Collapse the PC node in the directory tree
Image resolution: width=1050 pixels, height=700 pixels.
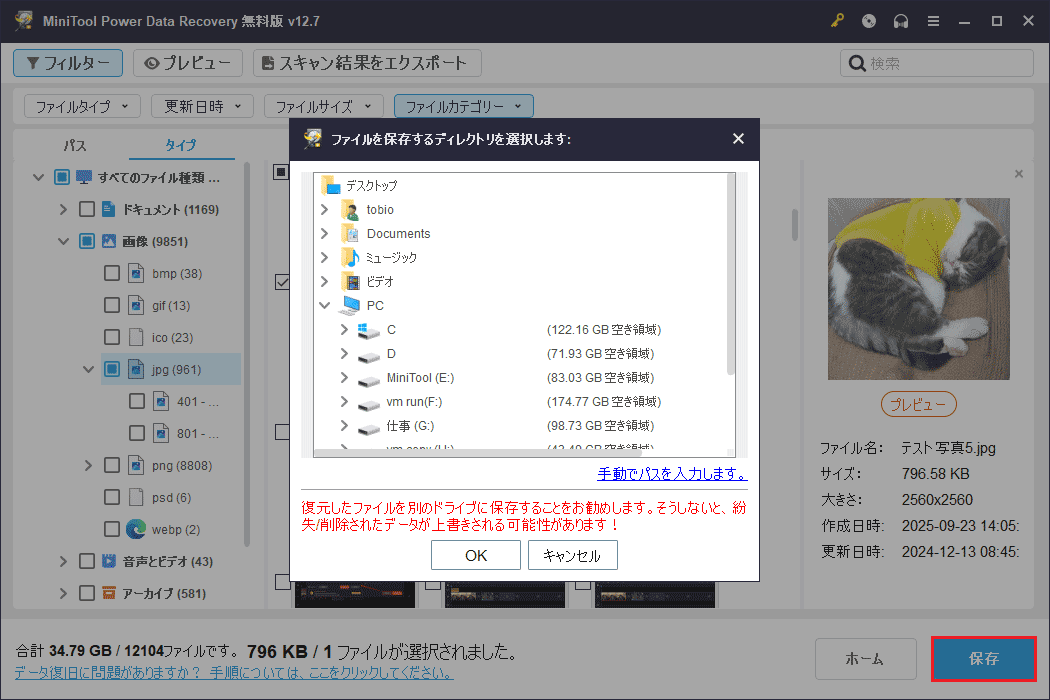click(x=323, y=305)
